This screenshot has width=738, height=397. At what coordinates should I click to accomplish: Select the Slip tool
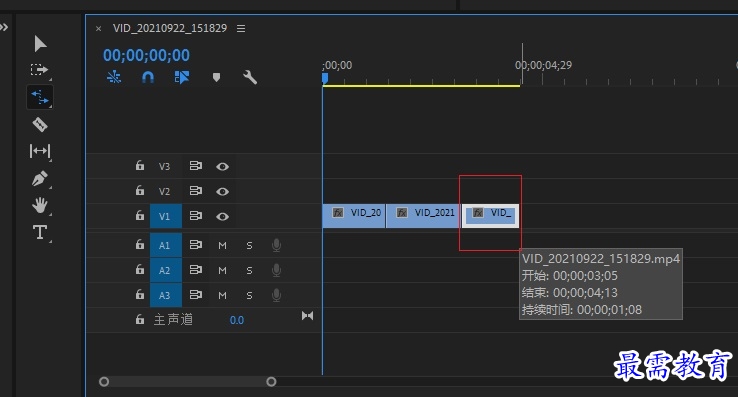40,151
